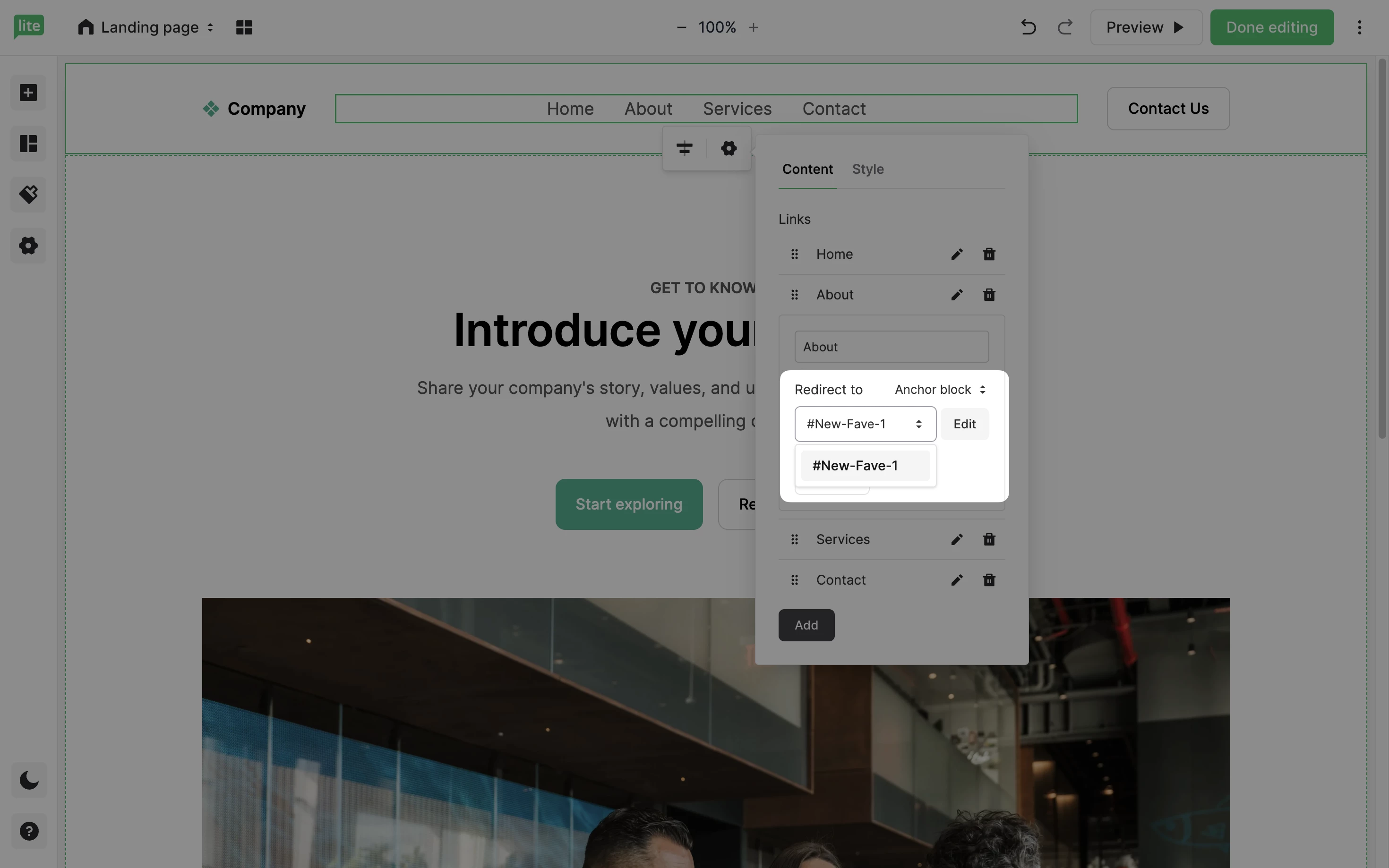This screenshot has height=868, width=1389.
Task: Open the help question mark icon
Action: pos(29,831)
